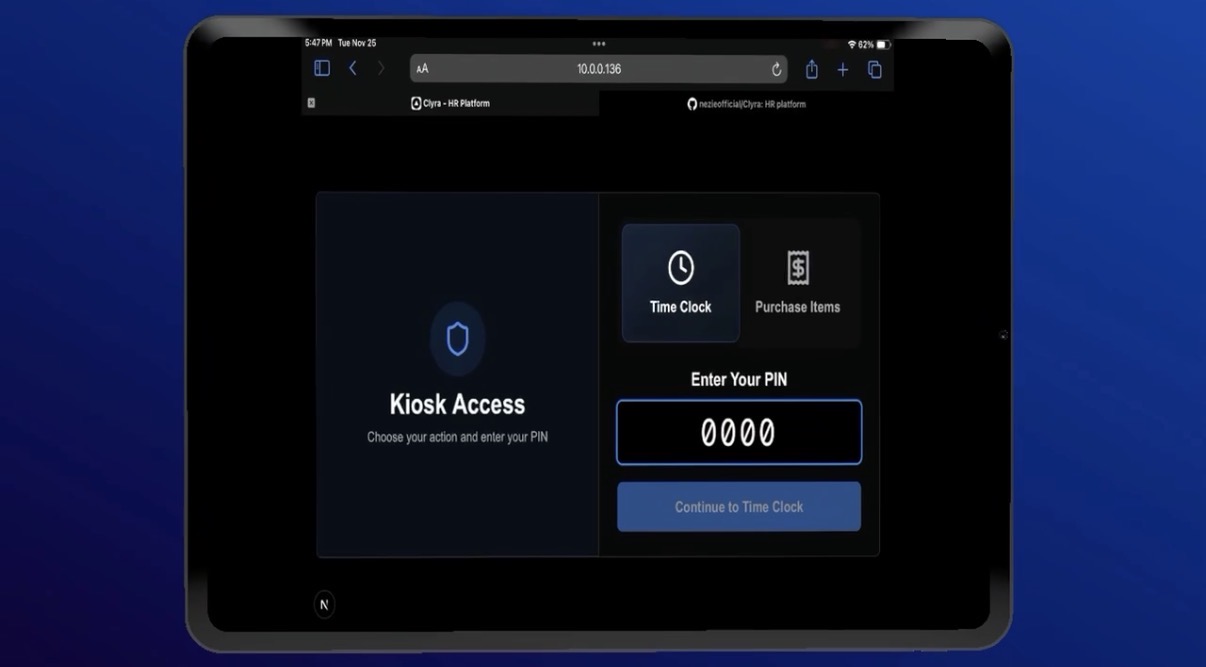Open the multitasking three-dots menu
The width and height of the screenshot is (1206, 667).
click(x=598, y=44)
